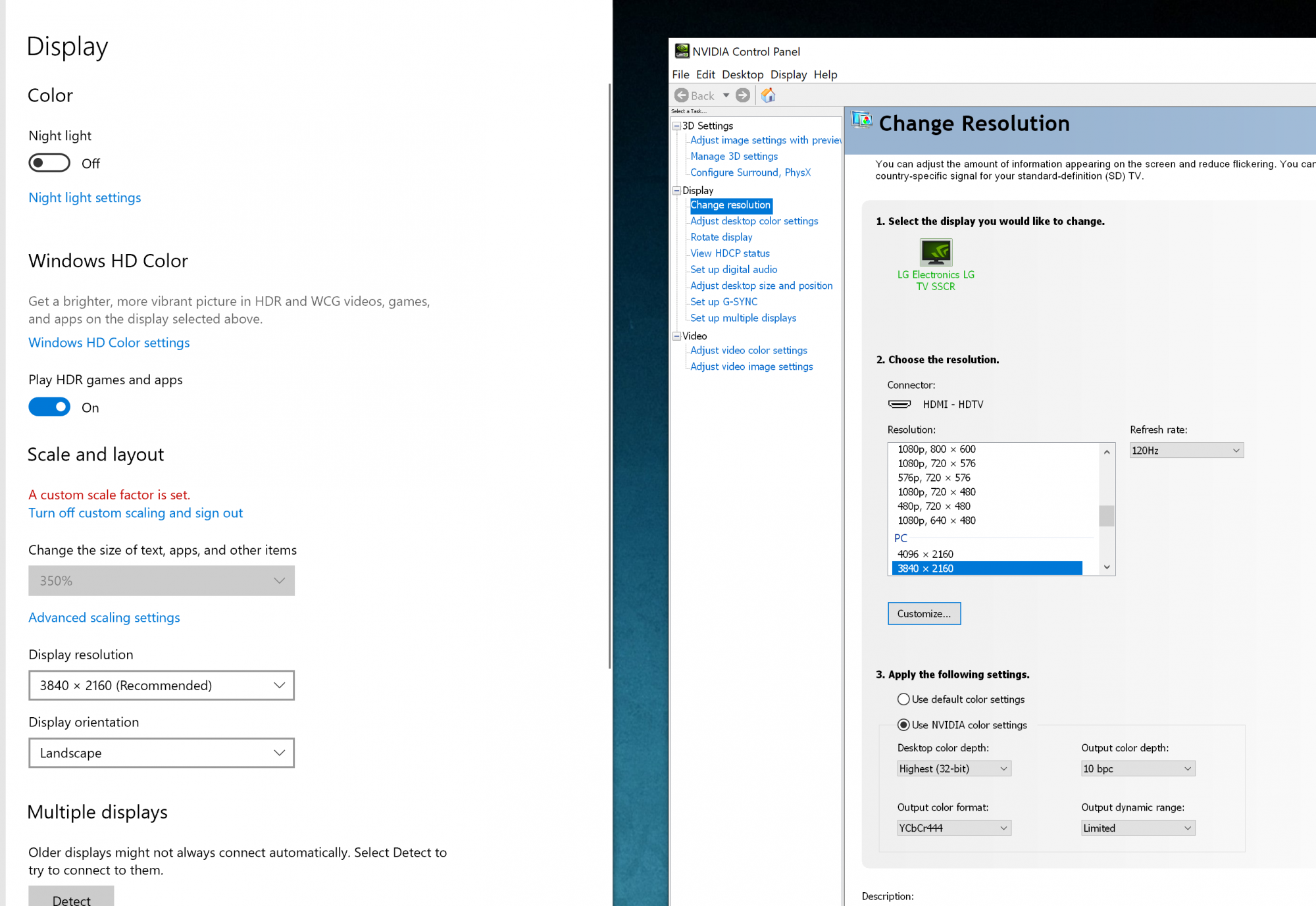Screen dimensions: 1316x906
Task: Toggle Play HDR games and apps switch
Action: tap(49, 407)
